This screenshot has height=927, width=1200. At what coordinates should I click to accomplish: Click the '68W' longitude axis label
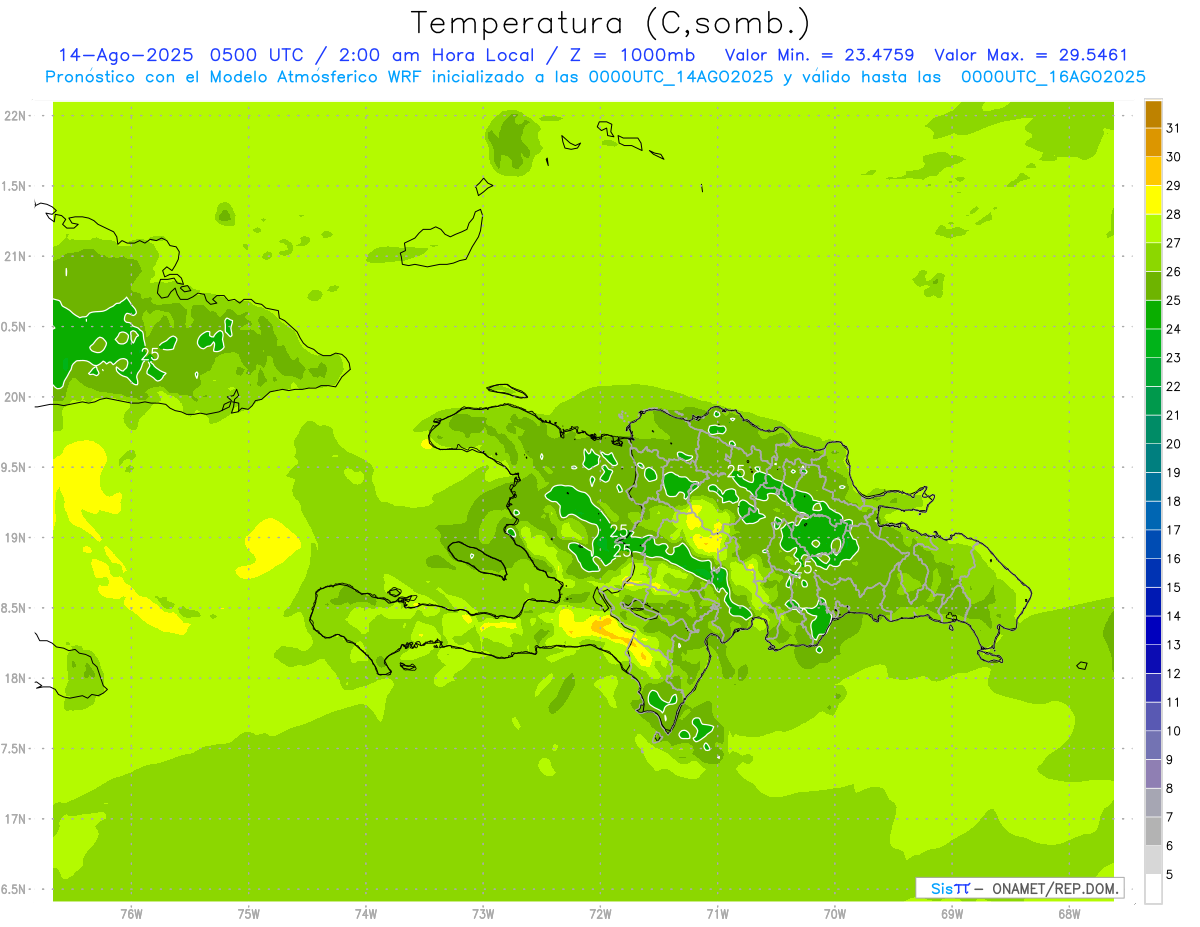[1069, 913]
